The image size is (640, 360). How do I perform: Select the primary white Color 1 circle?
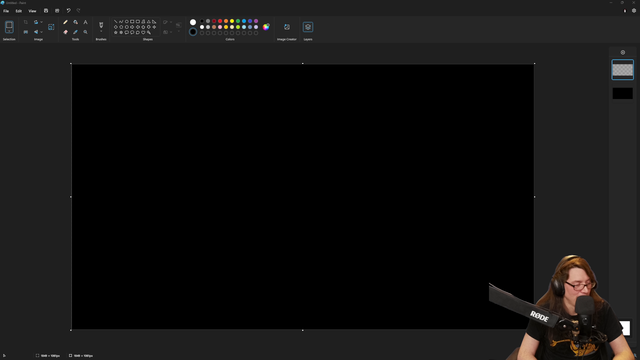click(x=193, y=22)
